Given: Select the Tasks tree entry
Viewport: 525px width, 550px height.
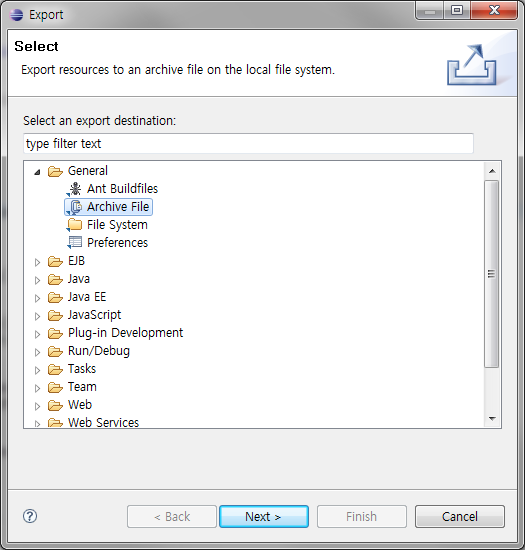Looking at the screenshot, I should click(82, 369).
